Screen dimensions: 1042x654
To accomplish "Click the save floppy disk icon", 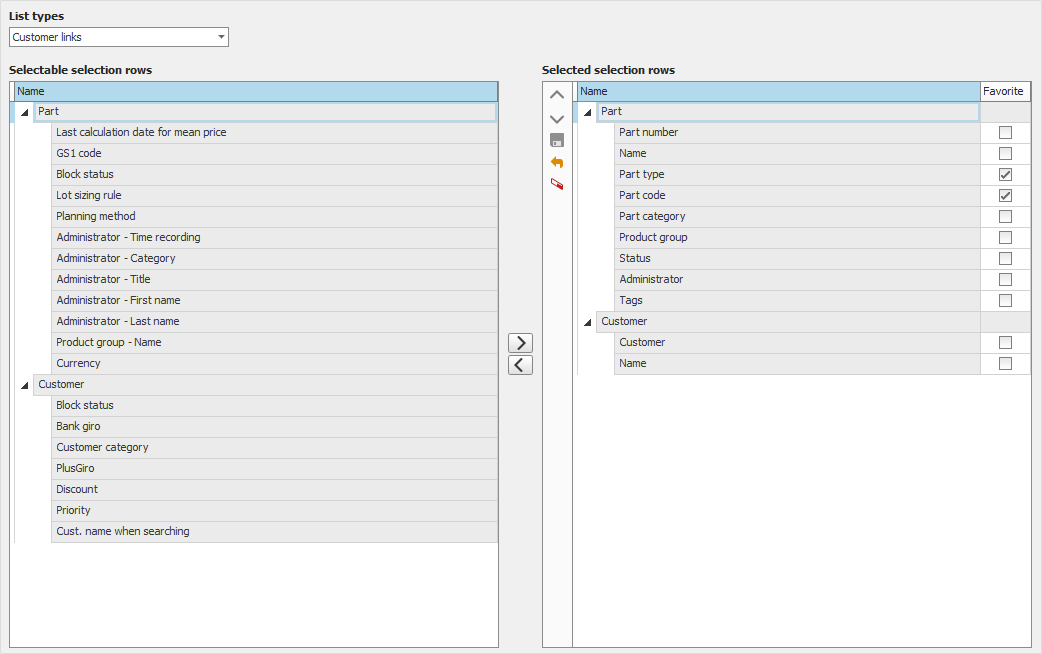I will 557,140.
